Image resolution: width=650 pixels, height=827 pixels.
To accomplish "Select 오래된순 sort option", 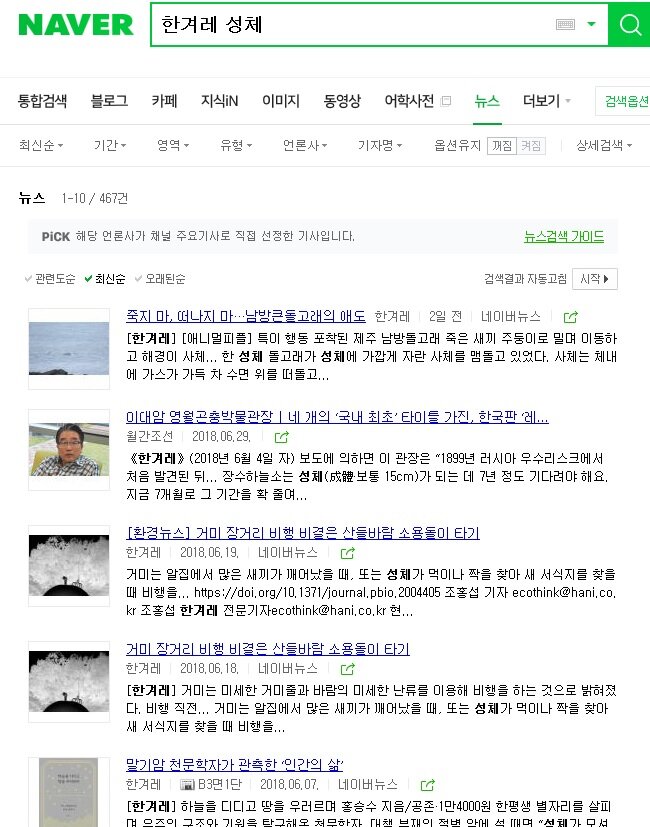I will click(x=160, y=278).
